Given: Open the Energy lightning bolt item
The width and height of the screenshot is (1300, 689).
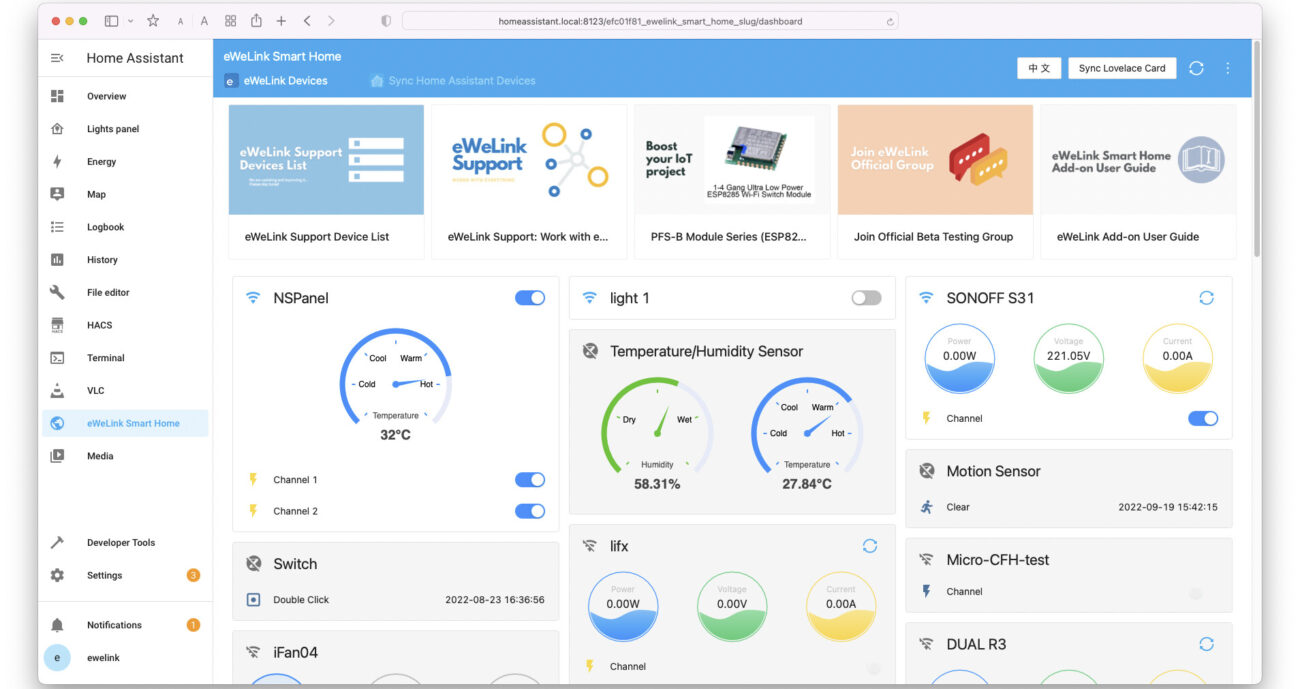Looking at the screenshot, I should click(125, 162).
